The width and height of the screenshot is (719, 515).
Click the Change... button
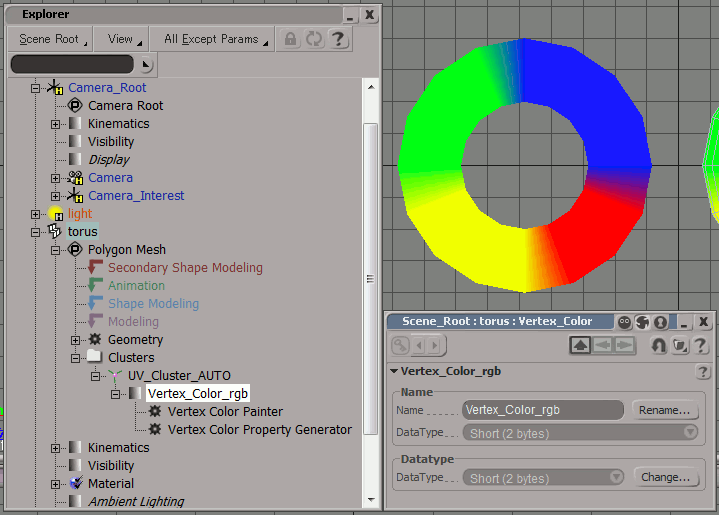[x=663, y=477]
